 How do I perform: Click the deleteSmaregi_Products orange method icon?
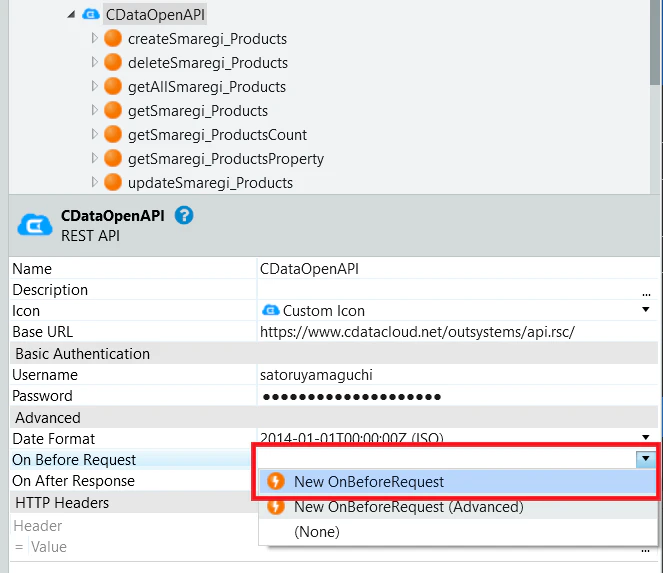tap(113, 63)
